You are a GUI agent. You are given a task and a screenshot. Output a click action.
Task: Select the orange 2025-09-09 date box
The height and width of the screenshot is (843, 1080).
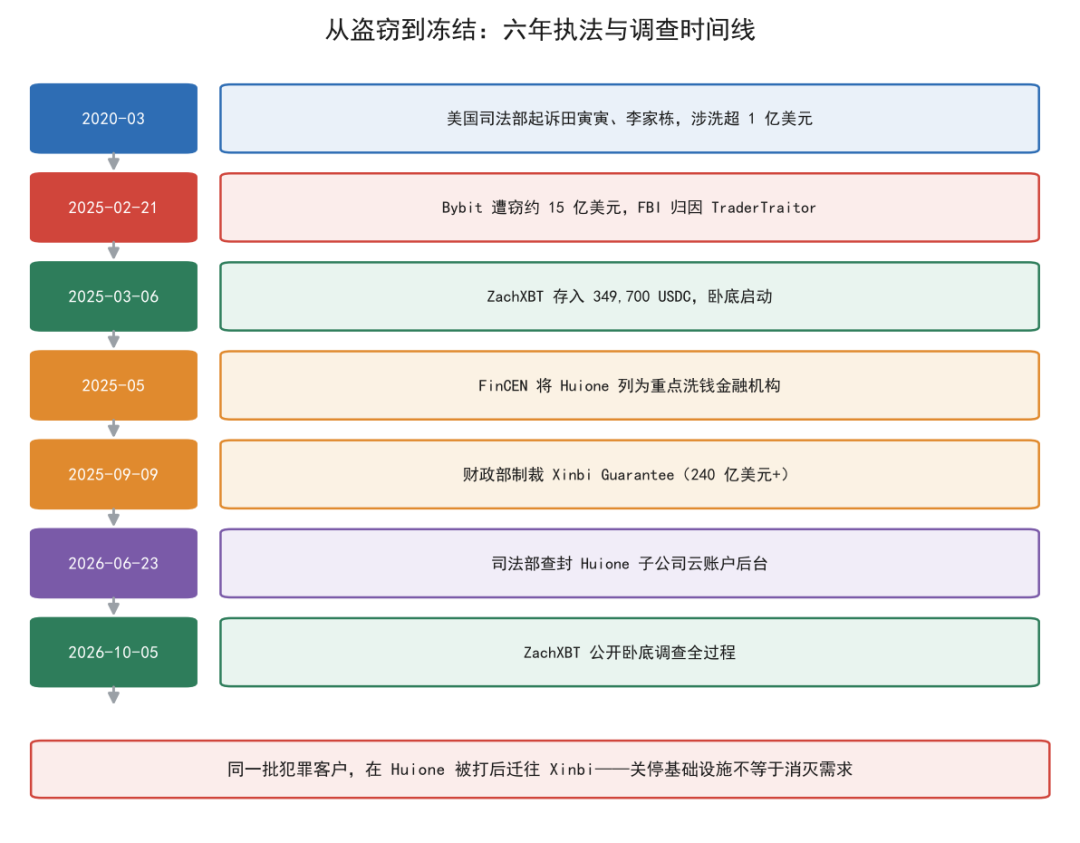click(x=114, y=474)
